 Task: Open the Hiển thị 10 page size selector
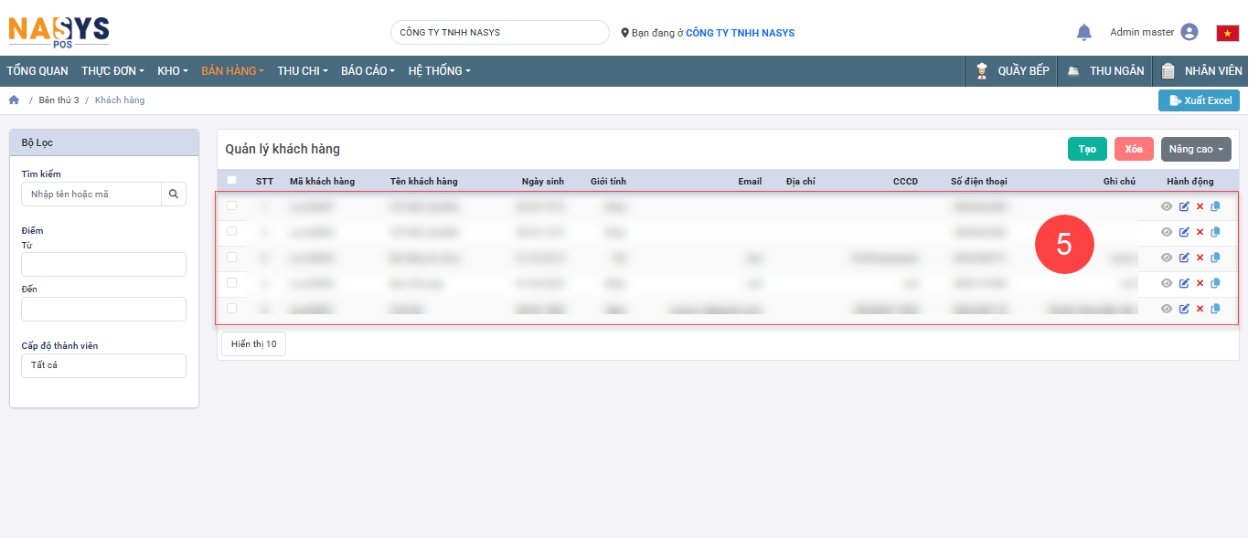pyautogui.click(x=253, y=344)
